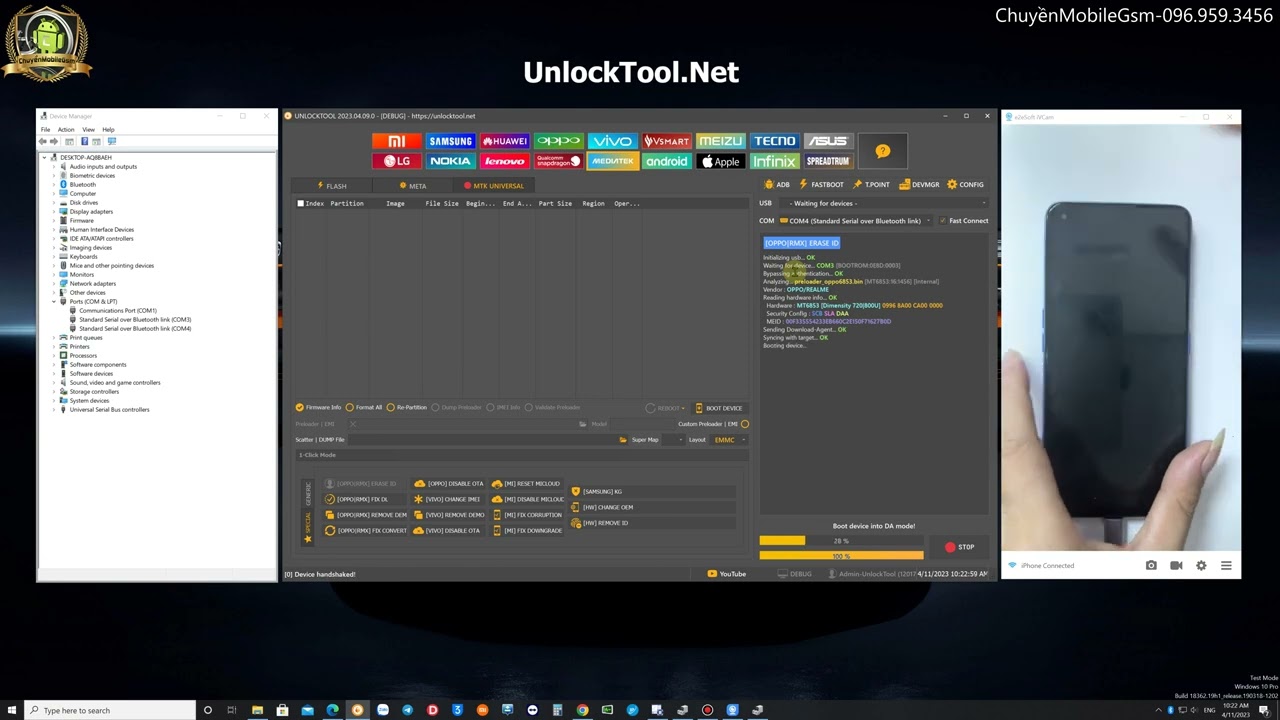Open the EMMC Layout dropdown

click(728, 440)
